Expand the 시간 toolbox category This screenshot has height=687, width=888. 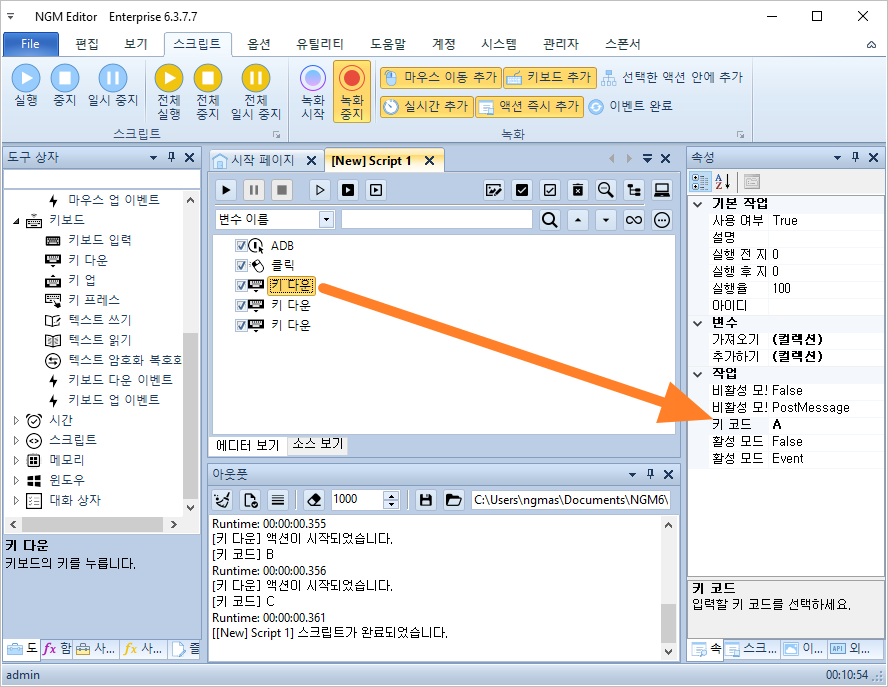[16, 420]
